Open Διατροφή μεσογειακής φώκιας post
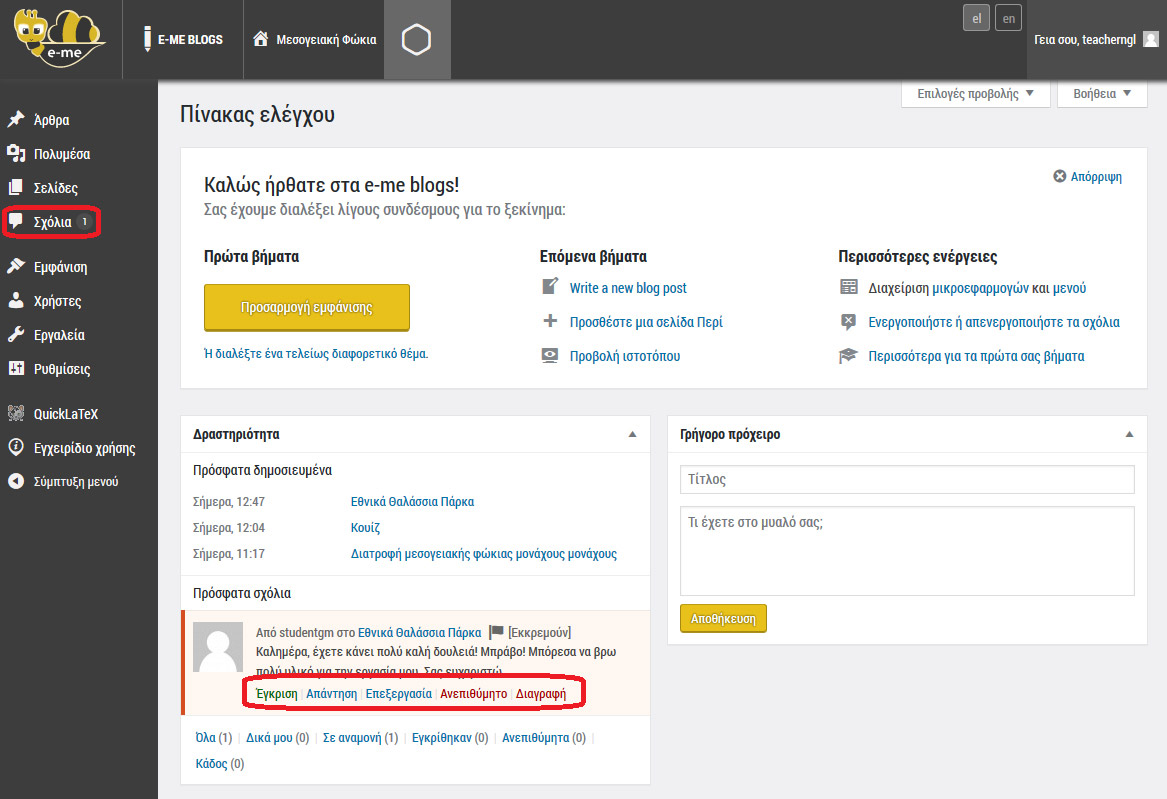Viewport: 1167px width, 799px height. click(x=484, y=553)
